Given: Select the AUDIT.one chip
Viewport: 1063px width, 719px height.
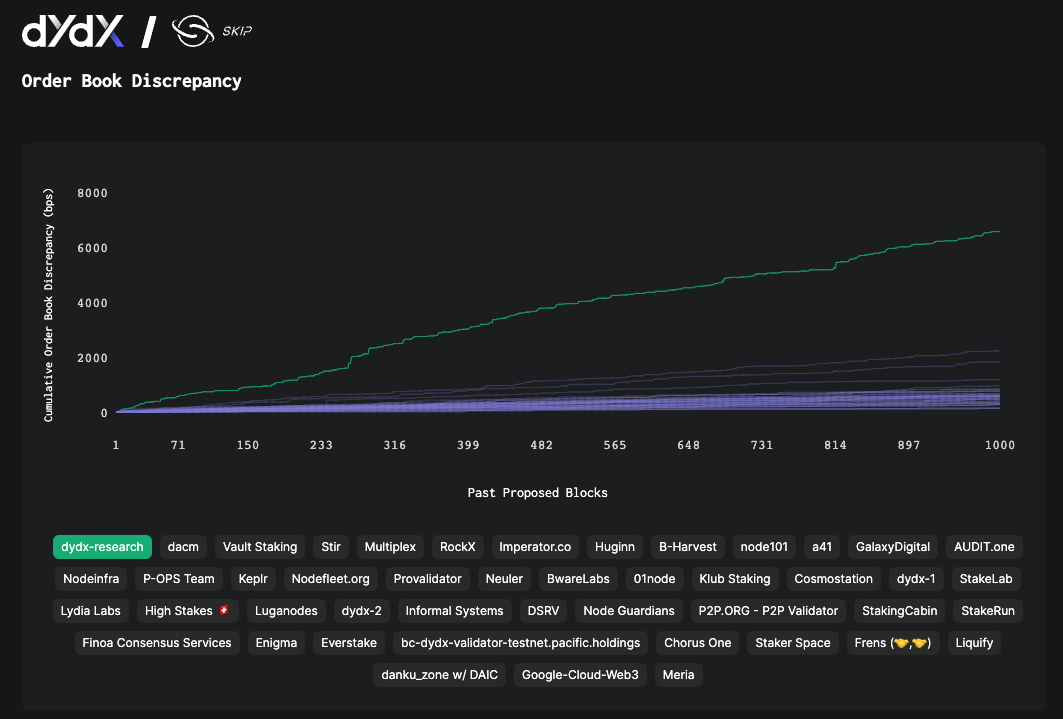Looking at the screenshot, I should [984, 547].
